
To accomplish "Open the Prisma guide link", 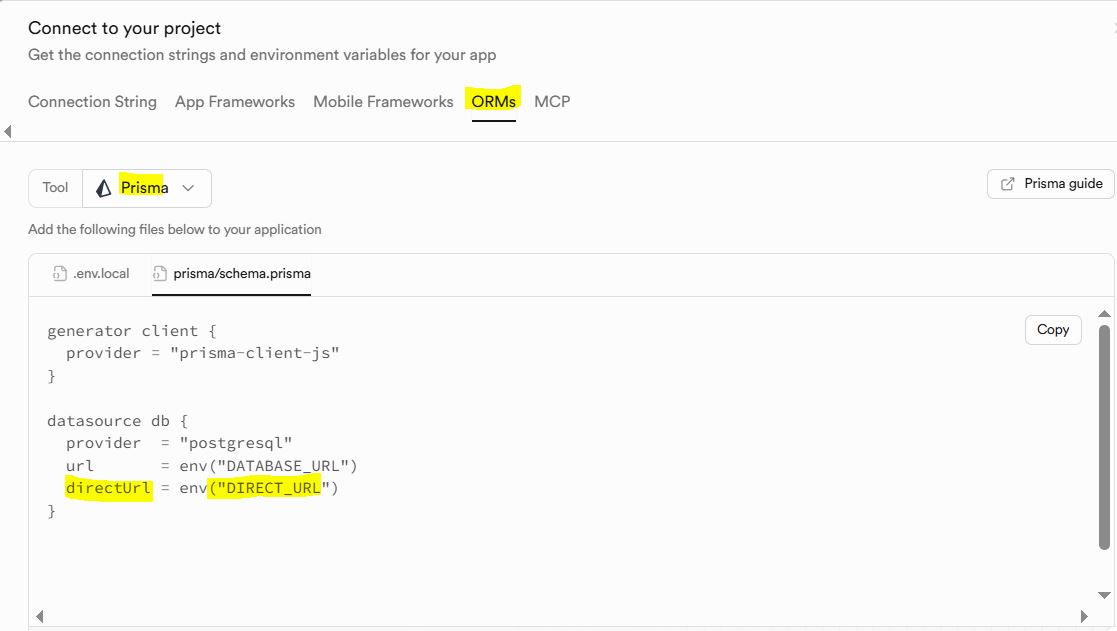I will click(x=1051, y=184).
